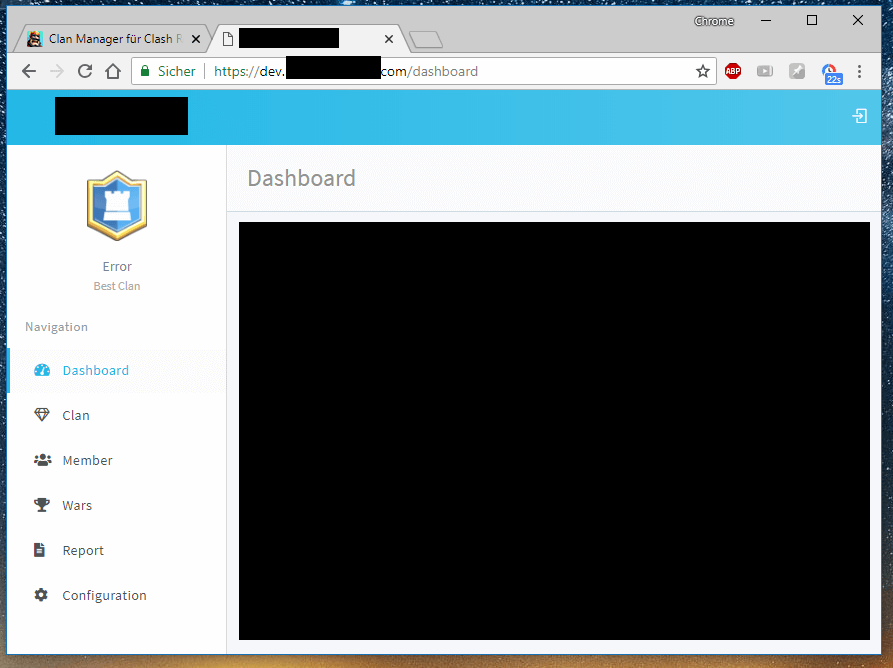Viewport: 893px width, 668px height.
Task: Click the Report document icon
Action: pos(40,550)
